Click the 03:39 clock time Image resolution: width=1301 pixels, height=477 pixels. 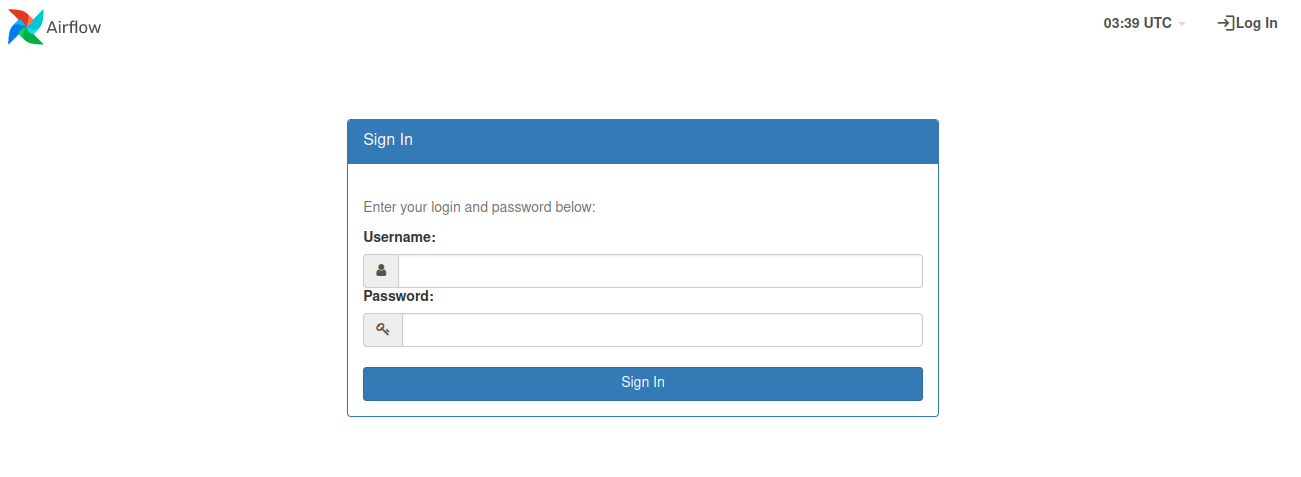click(x=1122, y=23)
